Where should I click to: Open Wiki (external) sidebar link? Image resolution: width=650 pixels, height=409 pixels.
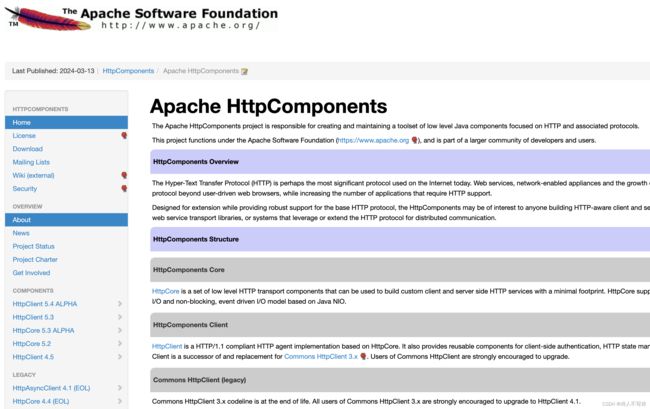tap(33, 175)
